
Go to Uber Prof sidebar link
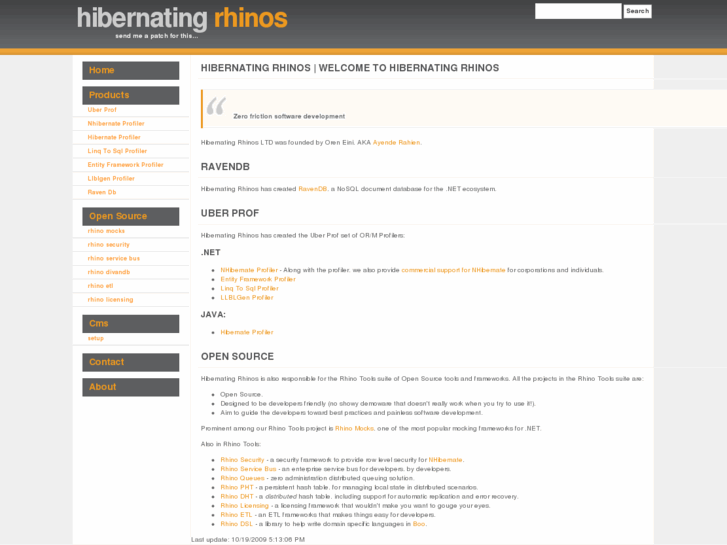pos(102,110)
